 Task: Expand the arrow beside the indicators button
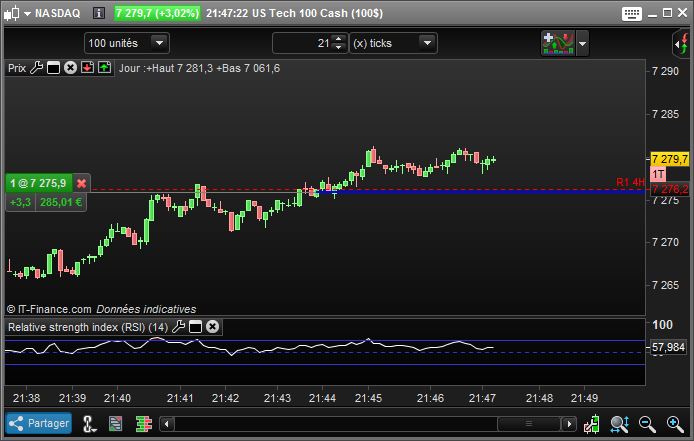582,43
